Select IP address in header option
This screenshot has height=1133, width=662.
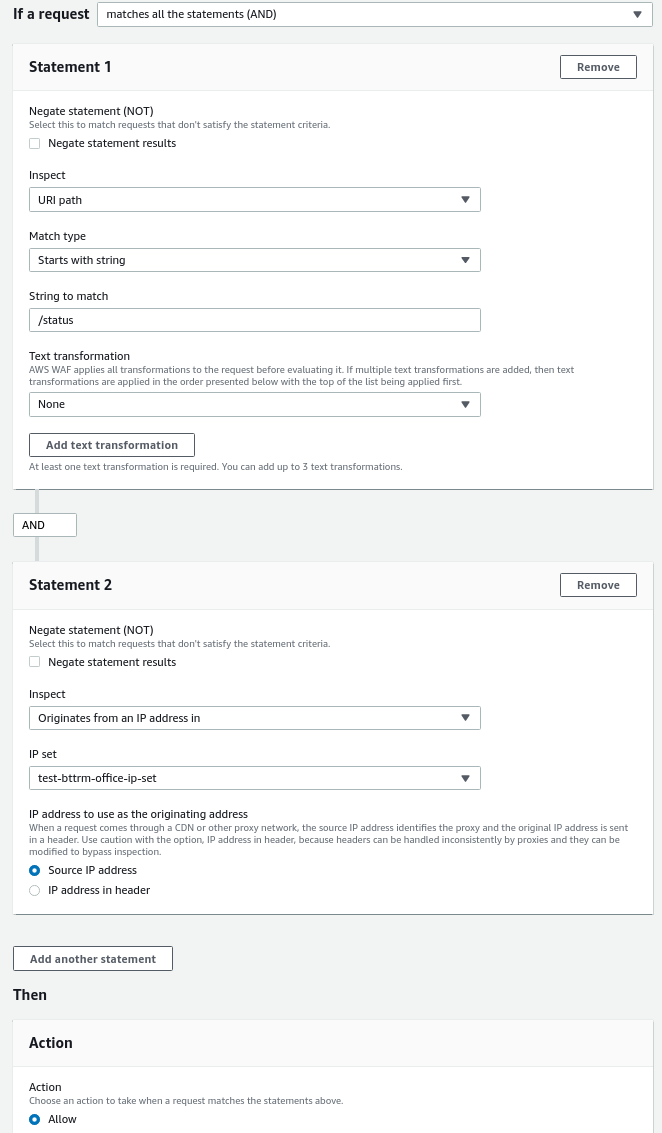pos(35,890)
